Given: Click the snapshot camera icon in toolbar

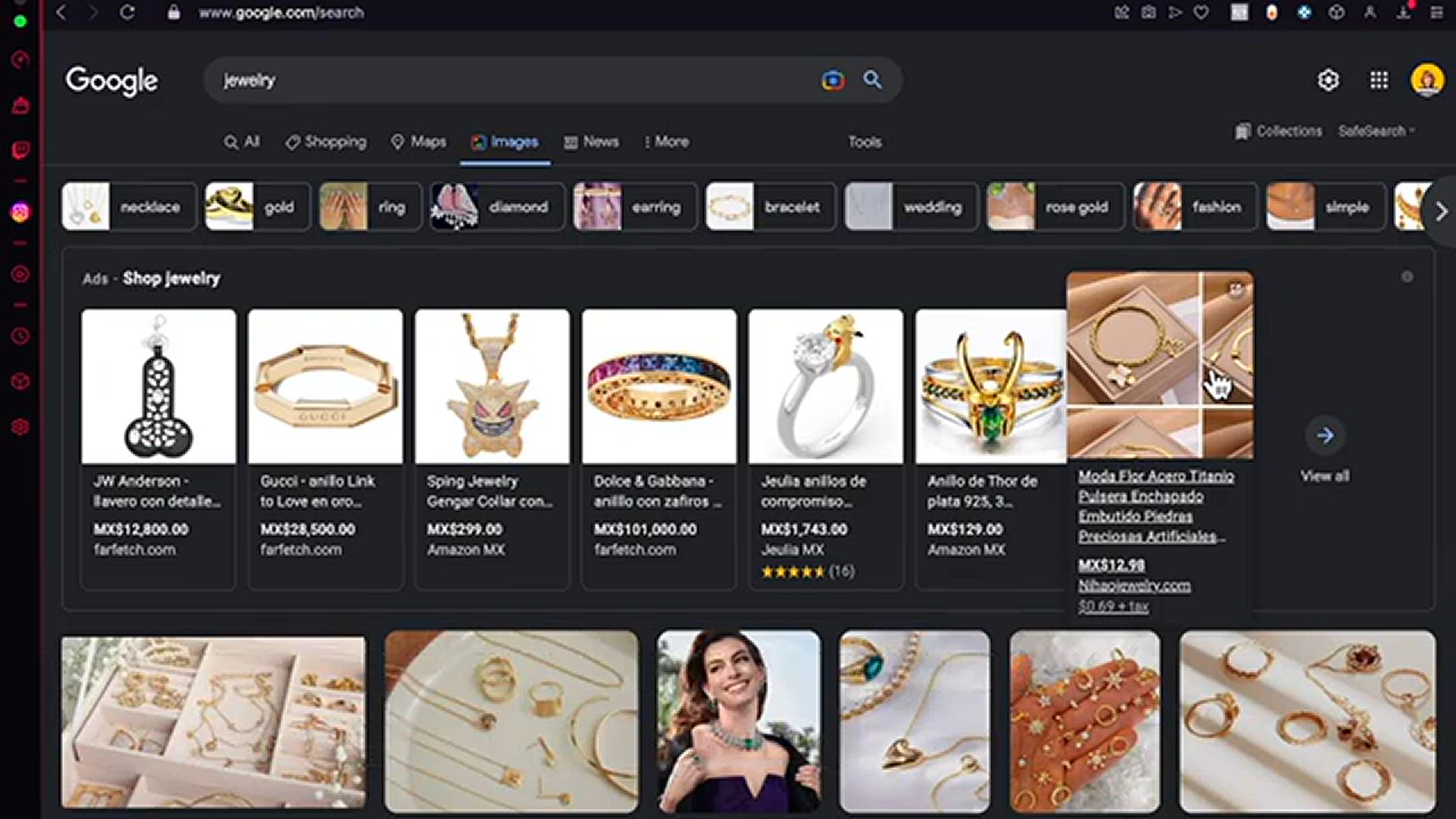Looking at the screenshot, I should point(1149,12).
